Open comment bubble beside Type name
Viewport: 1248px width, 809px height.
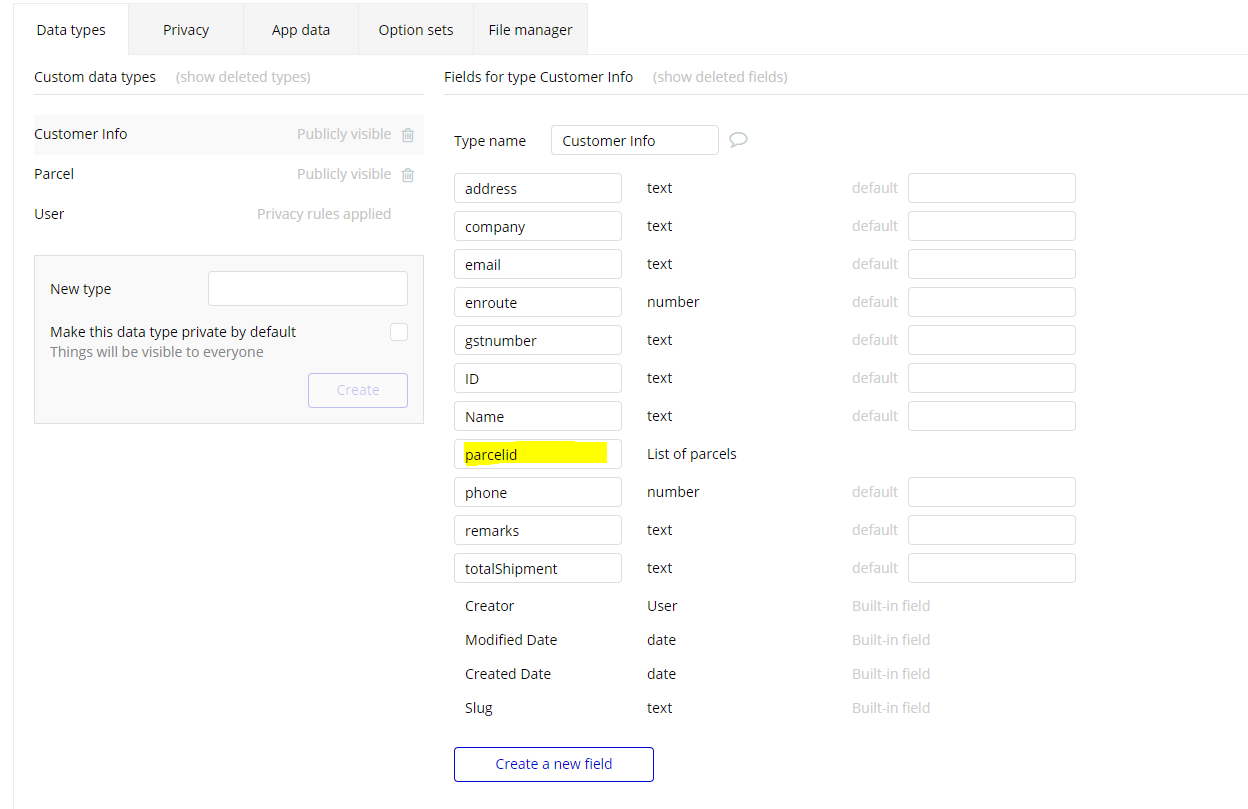coord(738,140)
